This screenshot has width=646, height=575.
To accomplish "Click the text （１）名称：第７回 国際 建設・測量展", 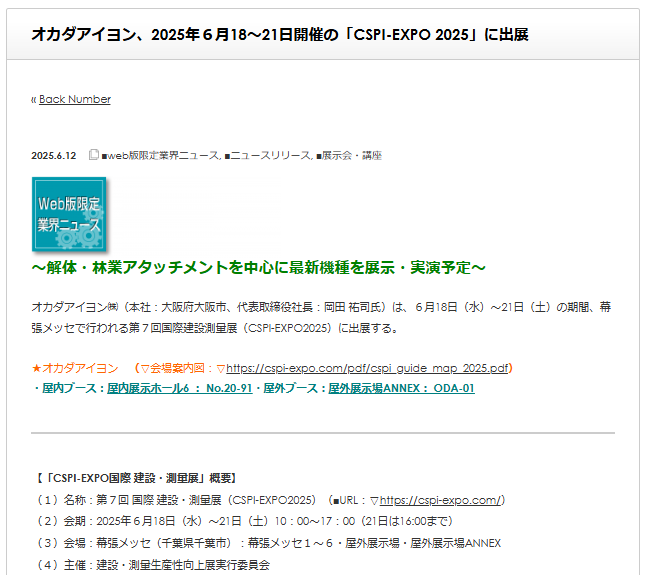I will (176, 500).
